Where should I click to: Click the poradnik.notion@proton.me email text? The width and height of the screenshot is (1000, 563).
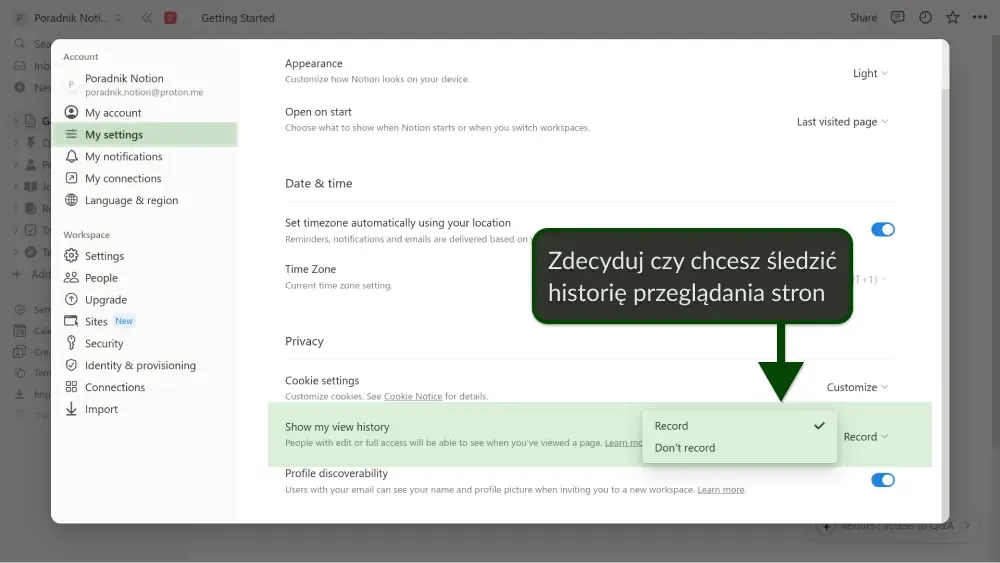click(144, 92)
